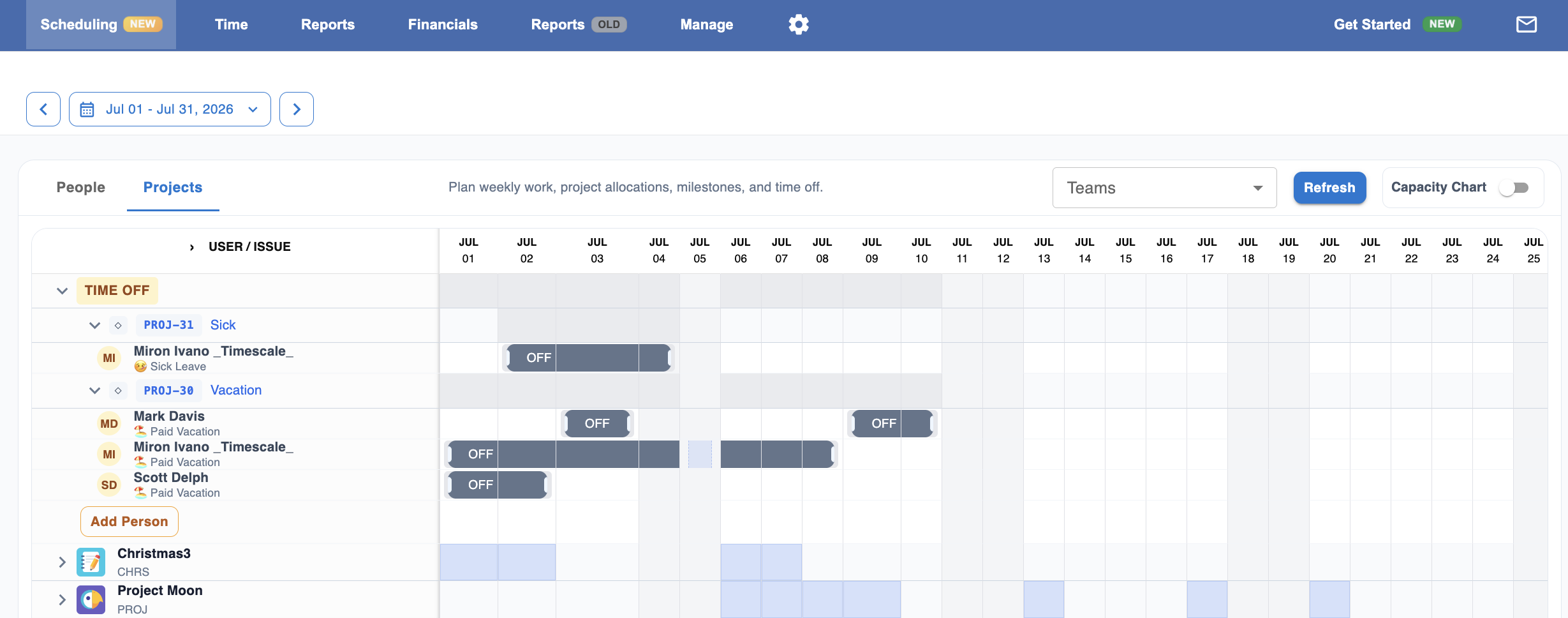Click the Christmas3 project name
This screenshot has width=1568, height=618.
pos(154,554)
